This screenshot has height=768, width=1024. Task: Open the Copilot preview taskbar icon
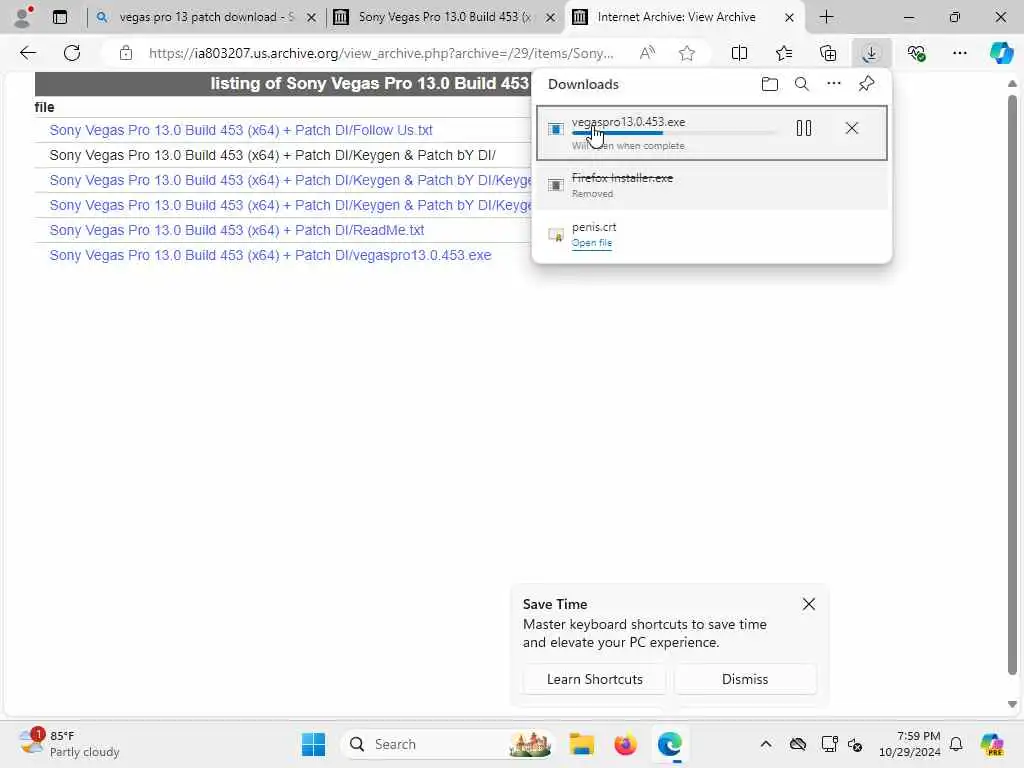pos(991,744)
